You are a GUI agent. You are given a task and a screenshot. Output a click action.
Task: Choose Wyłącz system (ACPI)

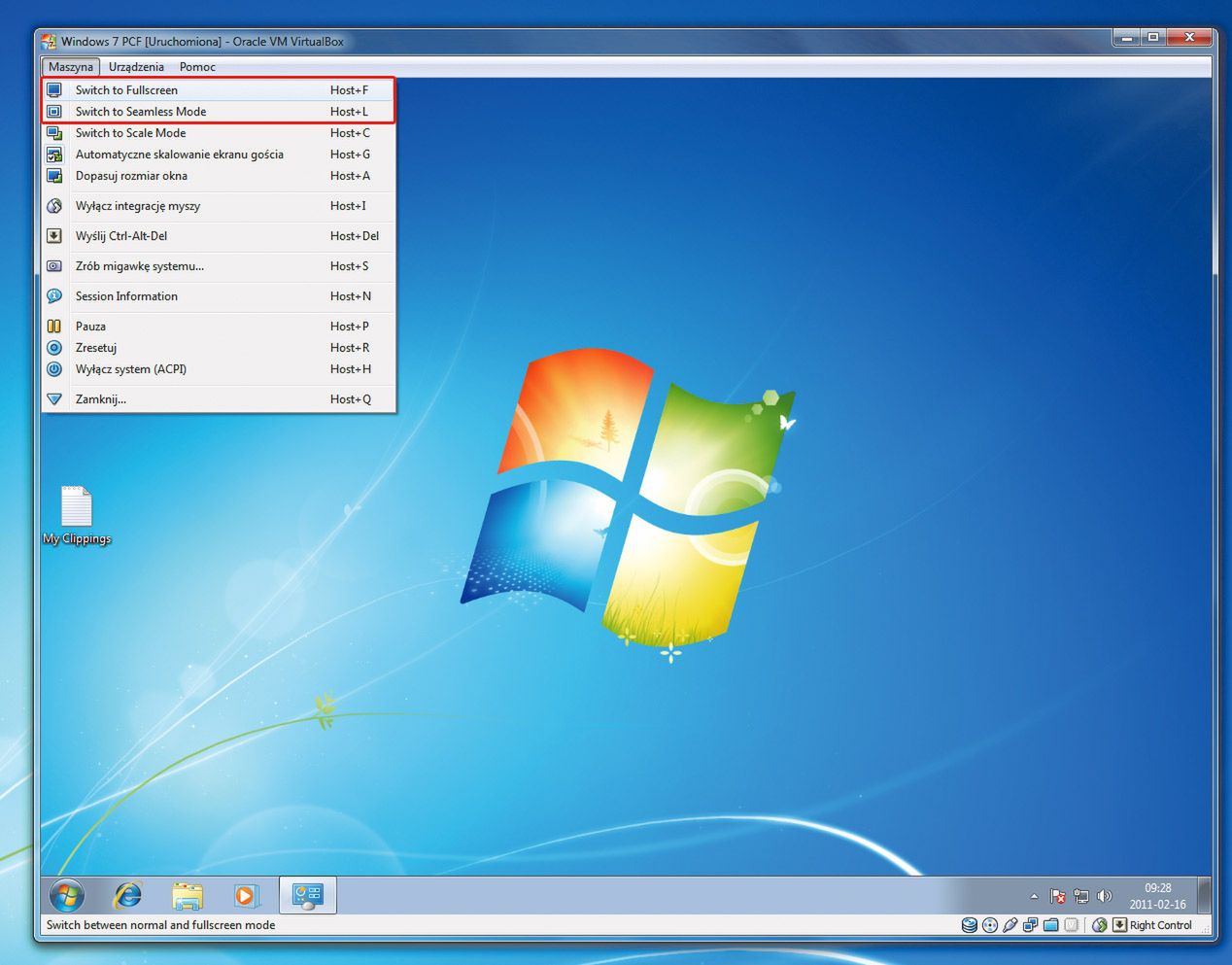(x=219, y=369)
